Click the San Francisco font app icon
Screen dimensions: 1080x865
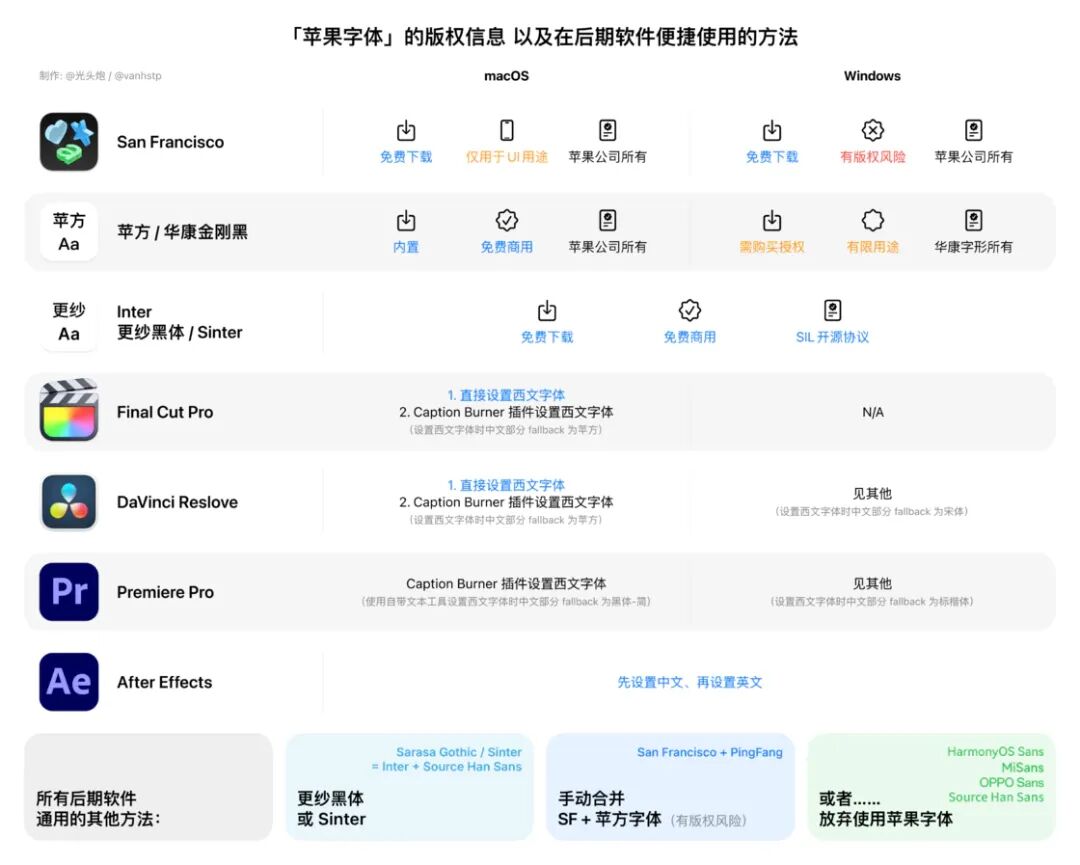[69, 142]
